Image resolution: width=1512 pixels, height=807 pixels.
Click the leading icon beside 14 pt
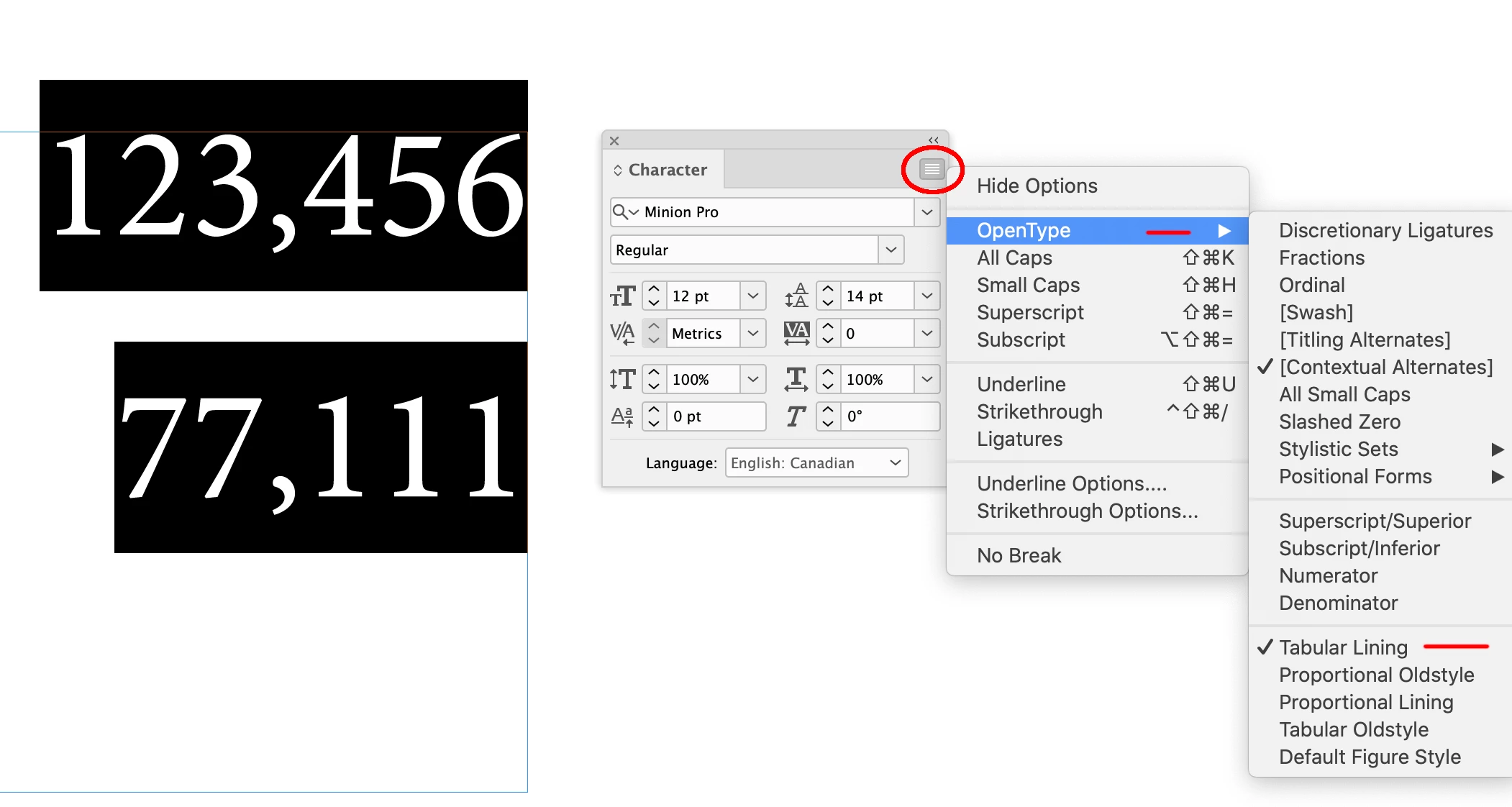pos(796,296)
